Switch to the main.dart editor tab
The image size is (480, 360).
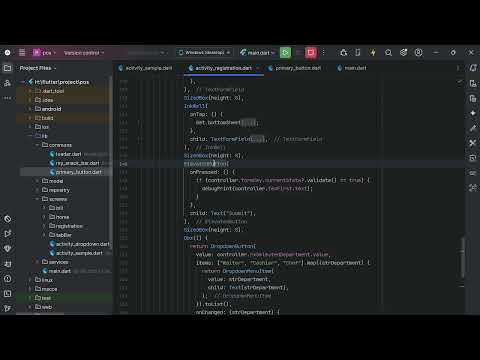[352, 68]
